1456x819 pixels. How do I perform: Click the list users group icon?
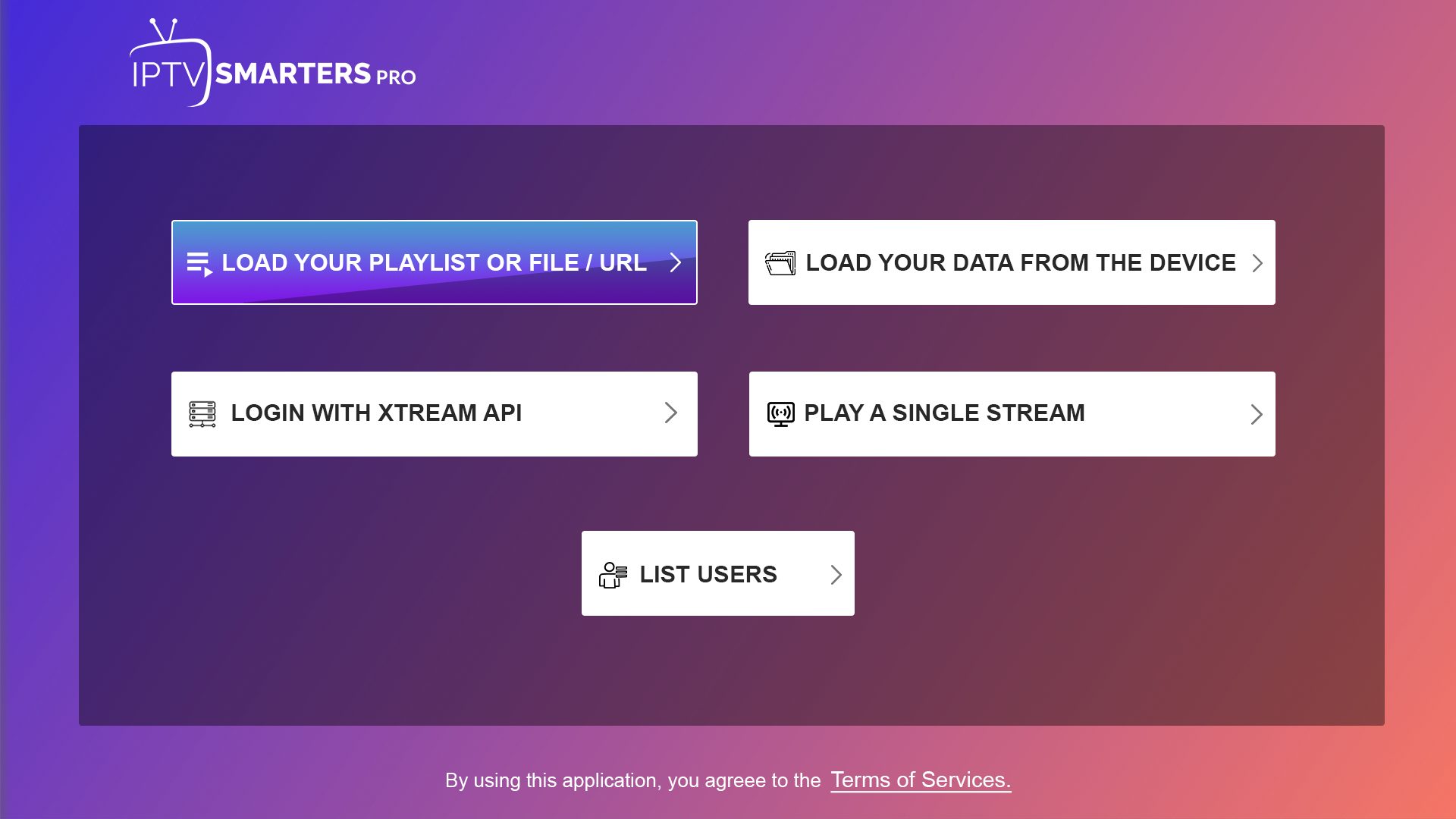coord(612,573)
